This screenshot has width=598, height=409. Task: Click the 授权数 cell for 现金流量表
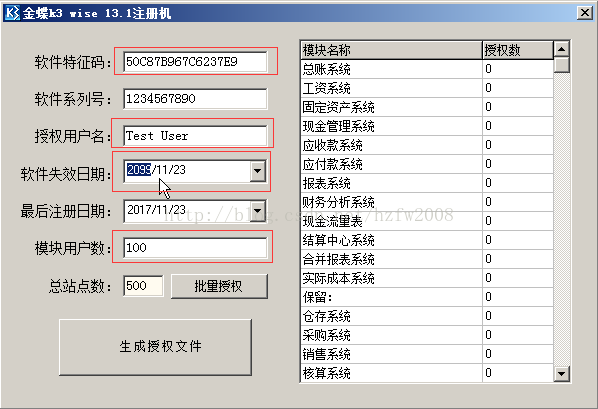[x=518, y=221]
